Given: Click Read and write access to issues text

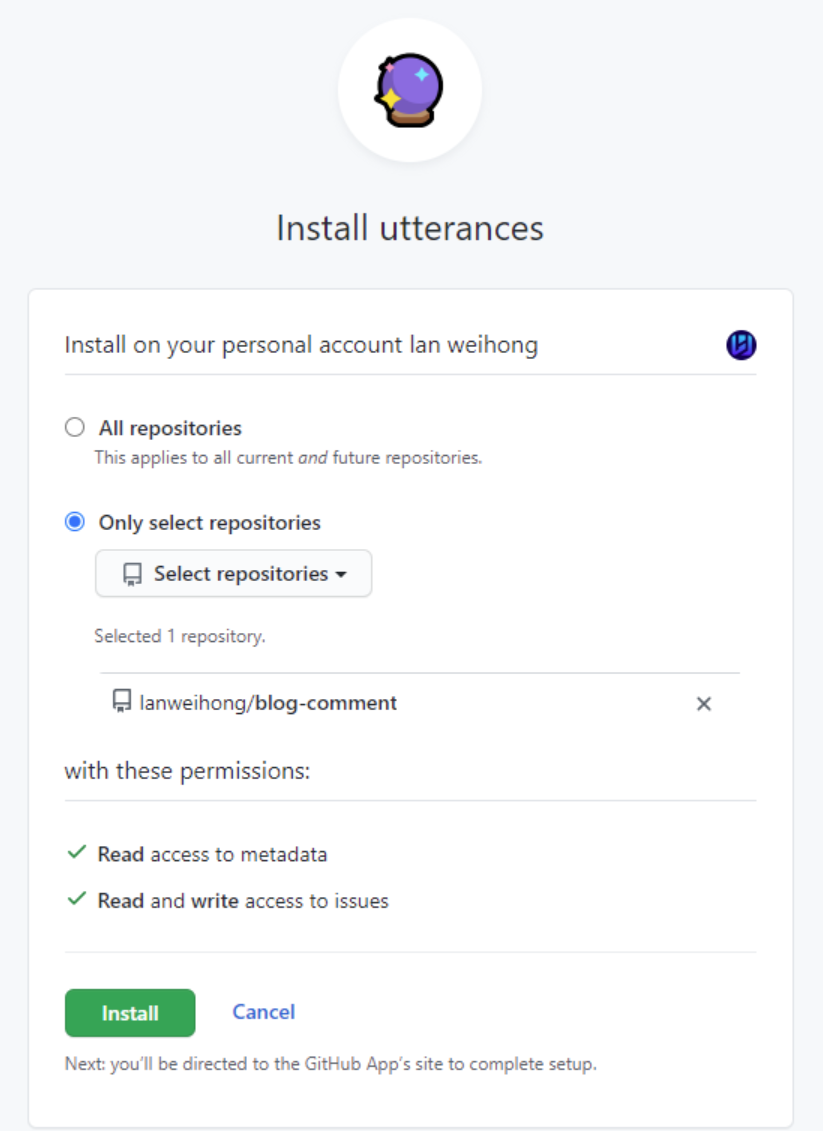Looking at the screenshot, I should (243, 901).
